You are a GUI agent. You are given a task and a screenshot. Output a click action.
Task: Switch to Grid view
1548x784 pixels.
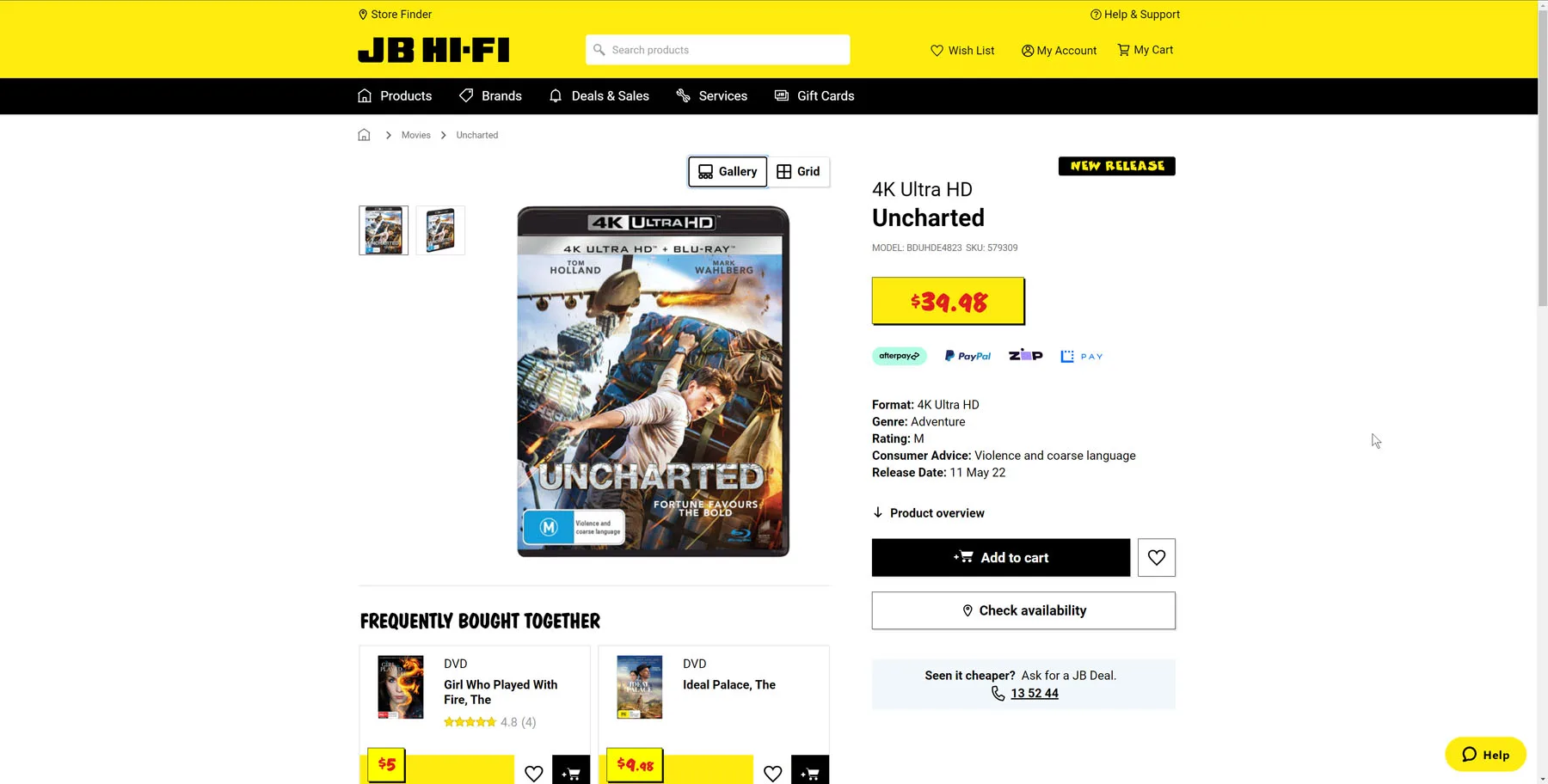(798, 172)
